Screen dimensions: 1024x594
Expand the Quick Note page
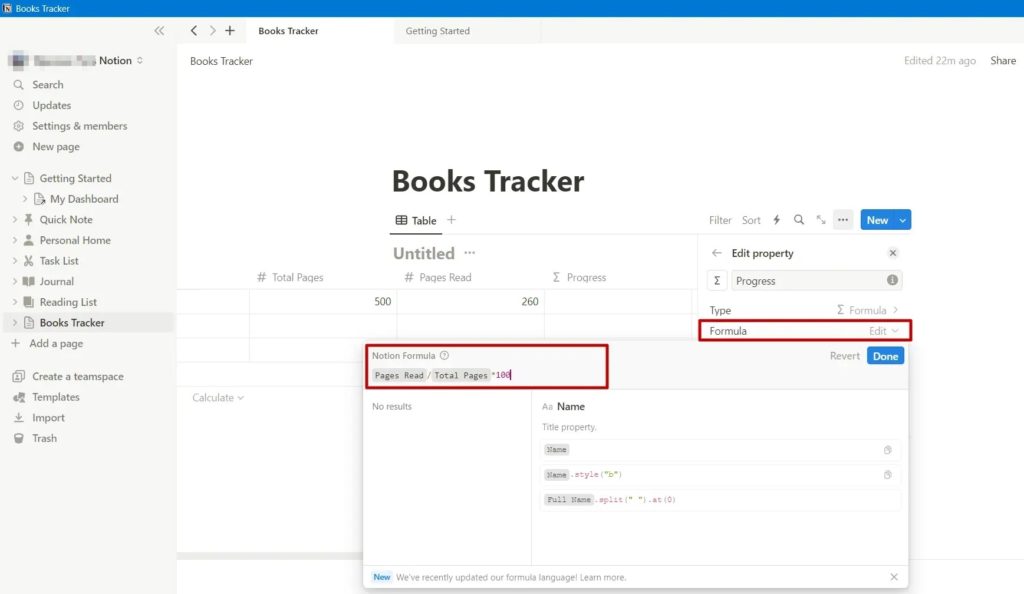[14, 219]
